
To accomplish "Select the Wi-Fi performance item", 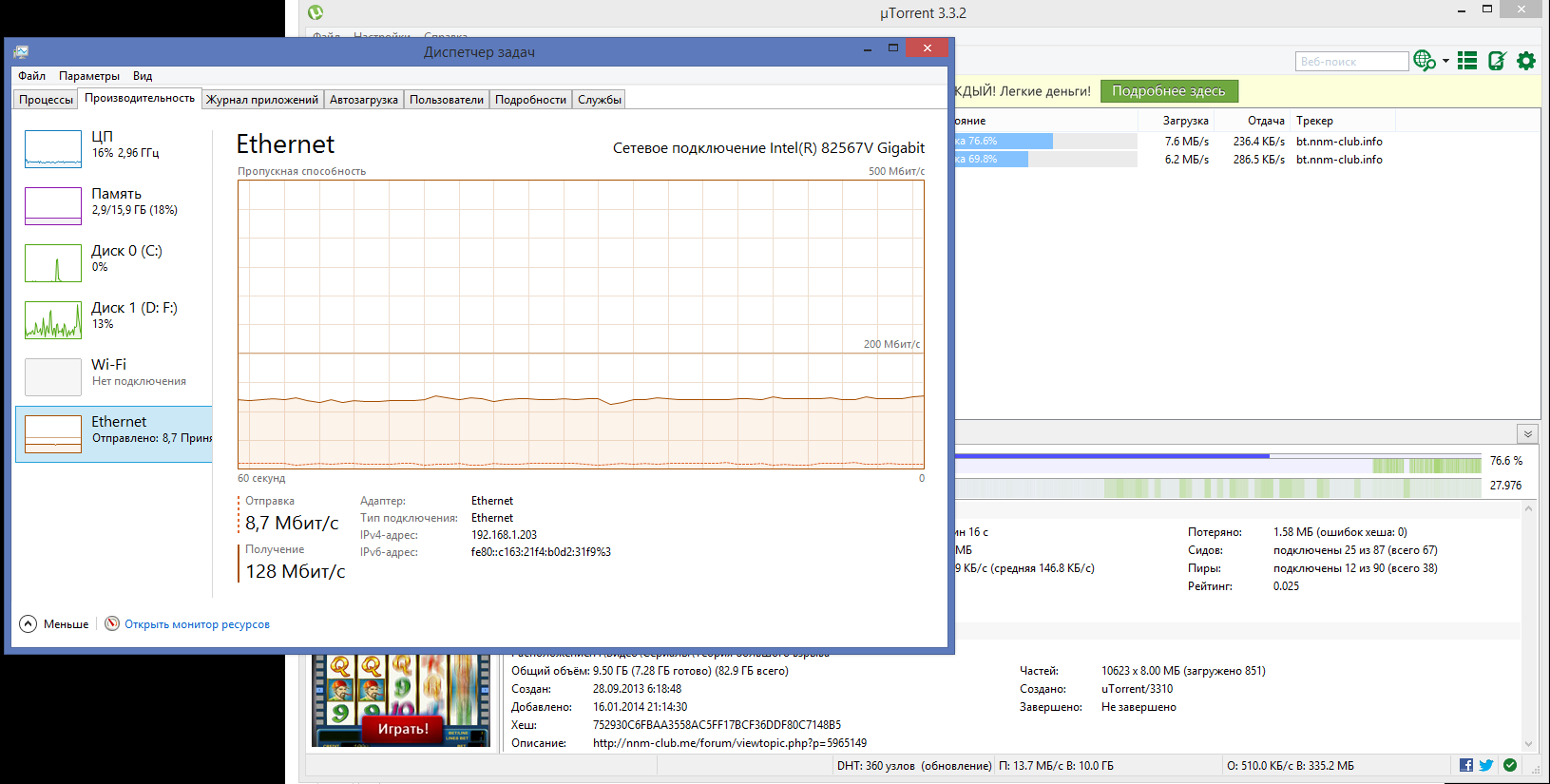I will pyautogui.click(x=114, y=376).
